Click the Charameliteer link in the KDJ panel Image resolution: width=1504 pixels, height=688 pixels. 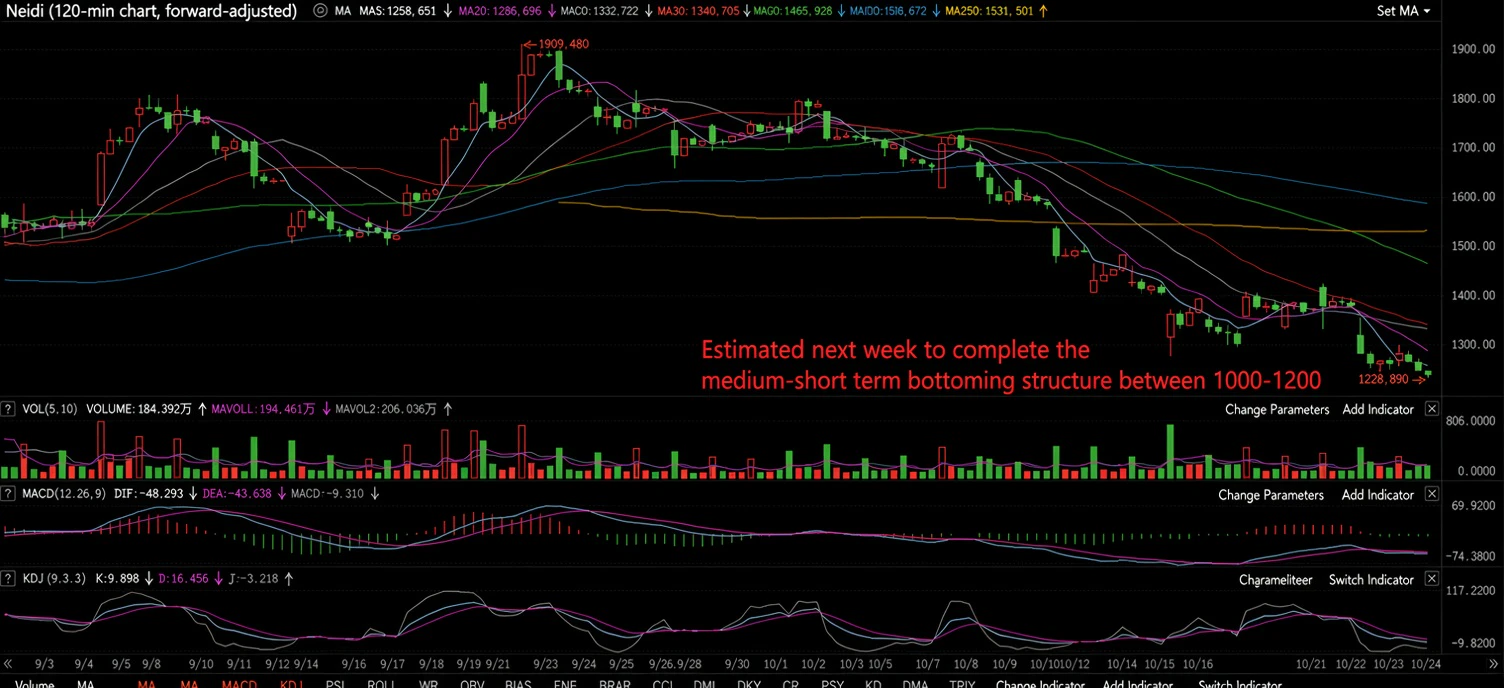(x=1276, y=580)
